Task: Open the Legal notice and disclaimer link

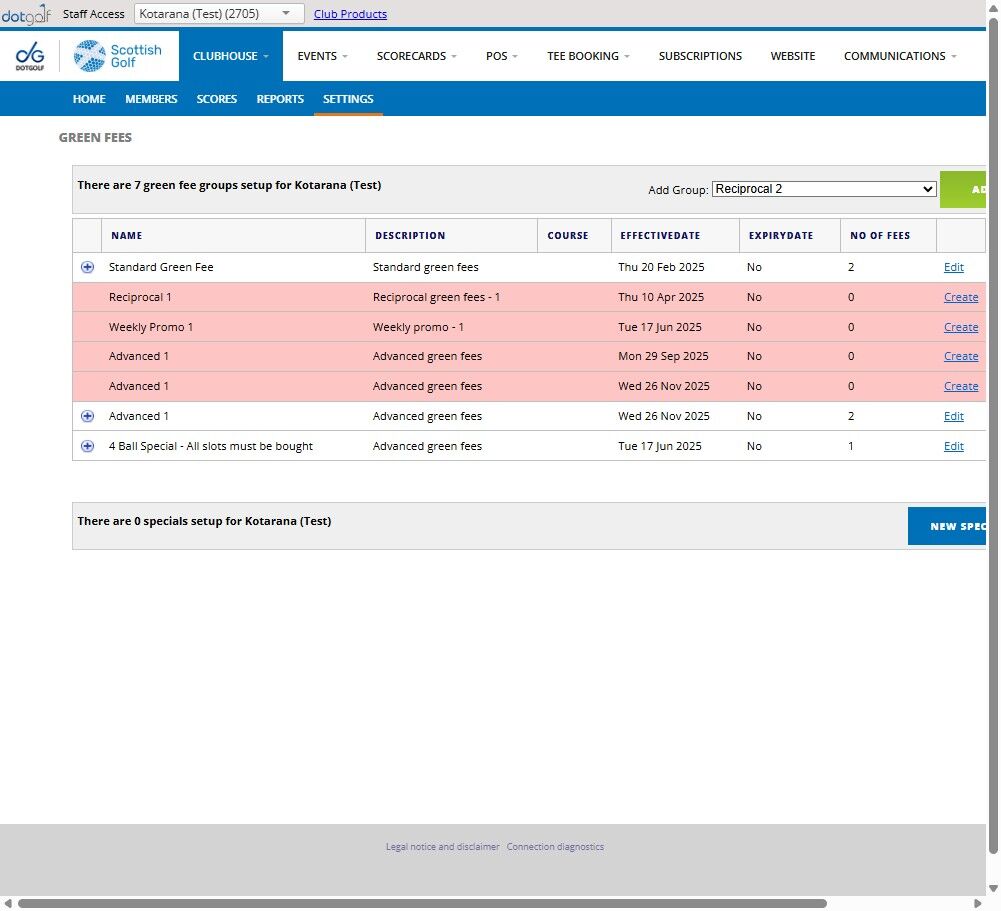Action: coord(442,847)
